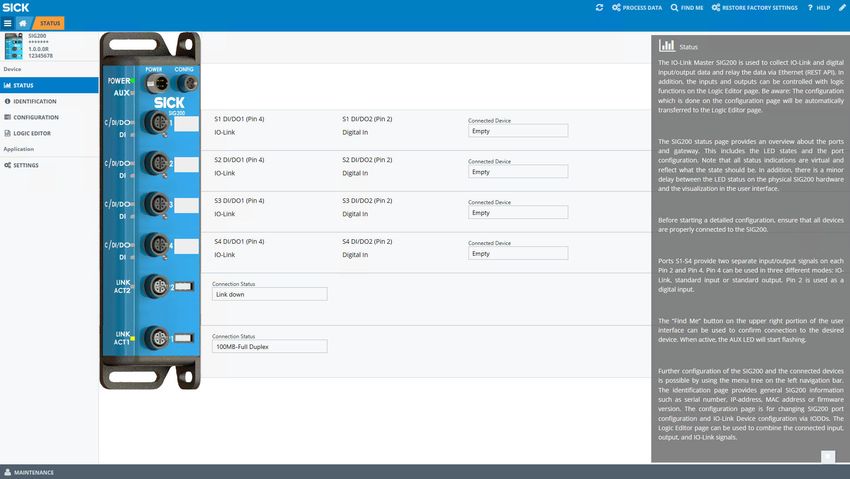The width and height of the screenshot is (850, 479).
Task: Click LINK ACT1 Ethernet connector on the device
Action: pyautogui.click(x=158, y=338)
